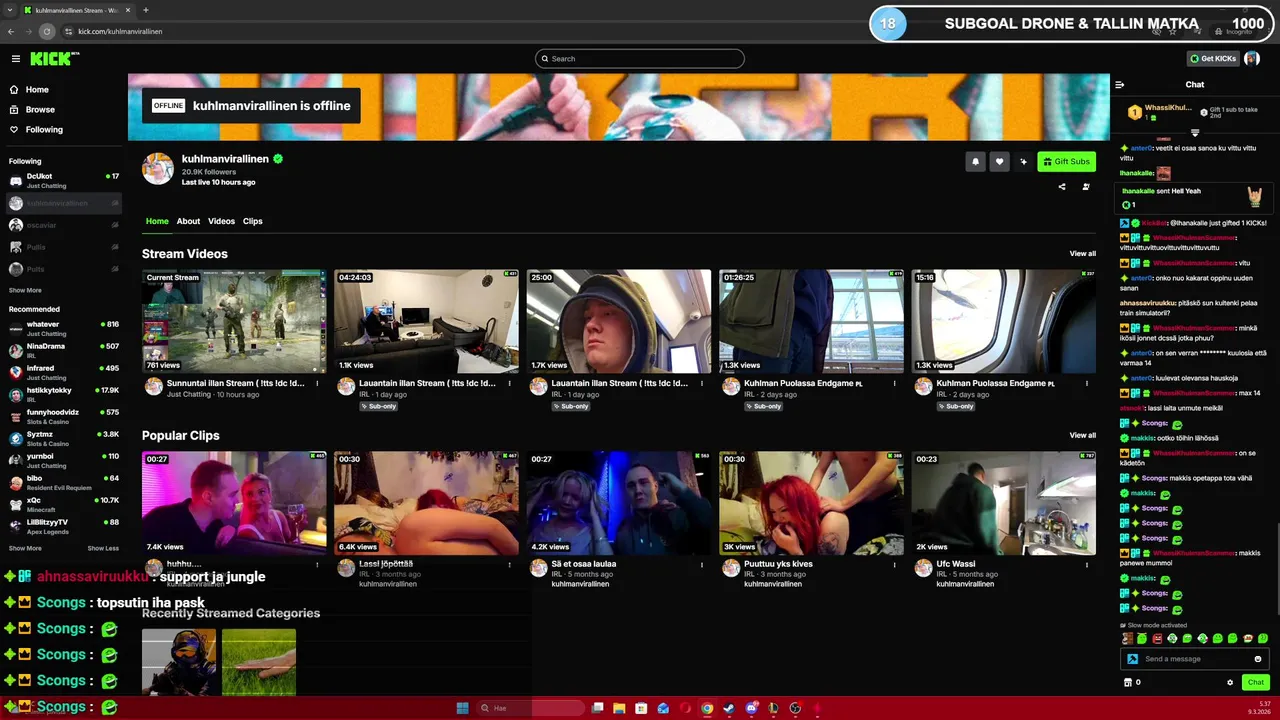Expand the gift leaderboard chevron in chat
The image size is (1280, 720).
coord(1195,132)
